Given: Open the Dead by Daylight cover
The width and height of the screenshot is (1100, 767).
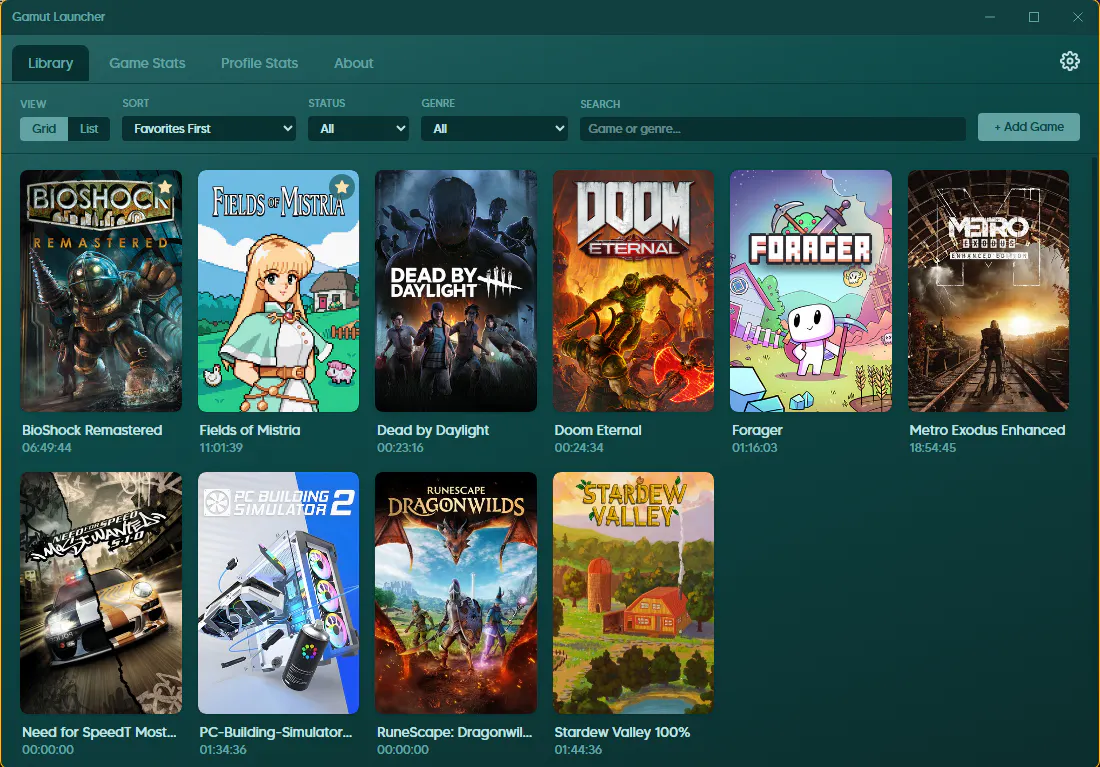Looking at the screenshot, I should (456, 291).
